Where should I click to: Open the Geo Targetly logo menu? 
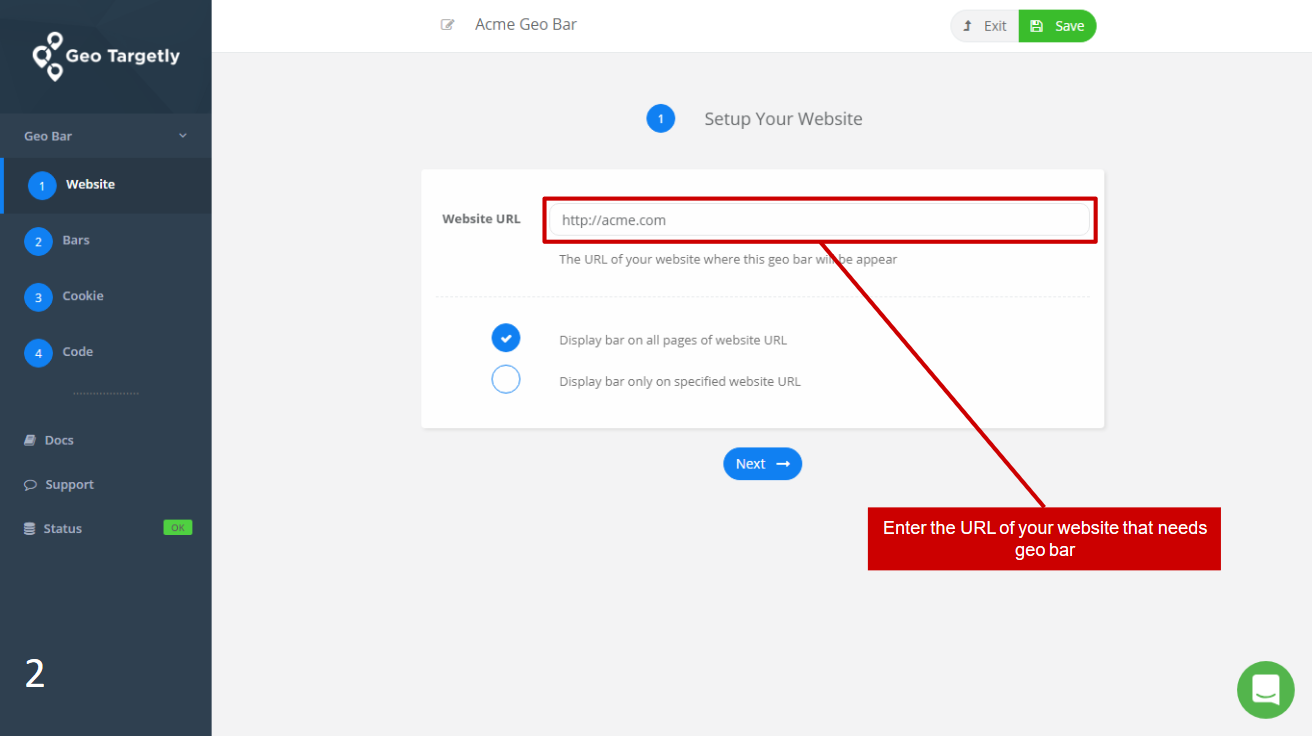(105, 57)
